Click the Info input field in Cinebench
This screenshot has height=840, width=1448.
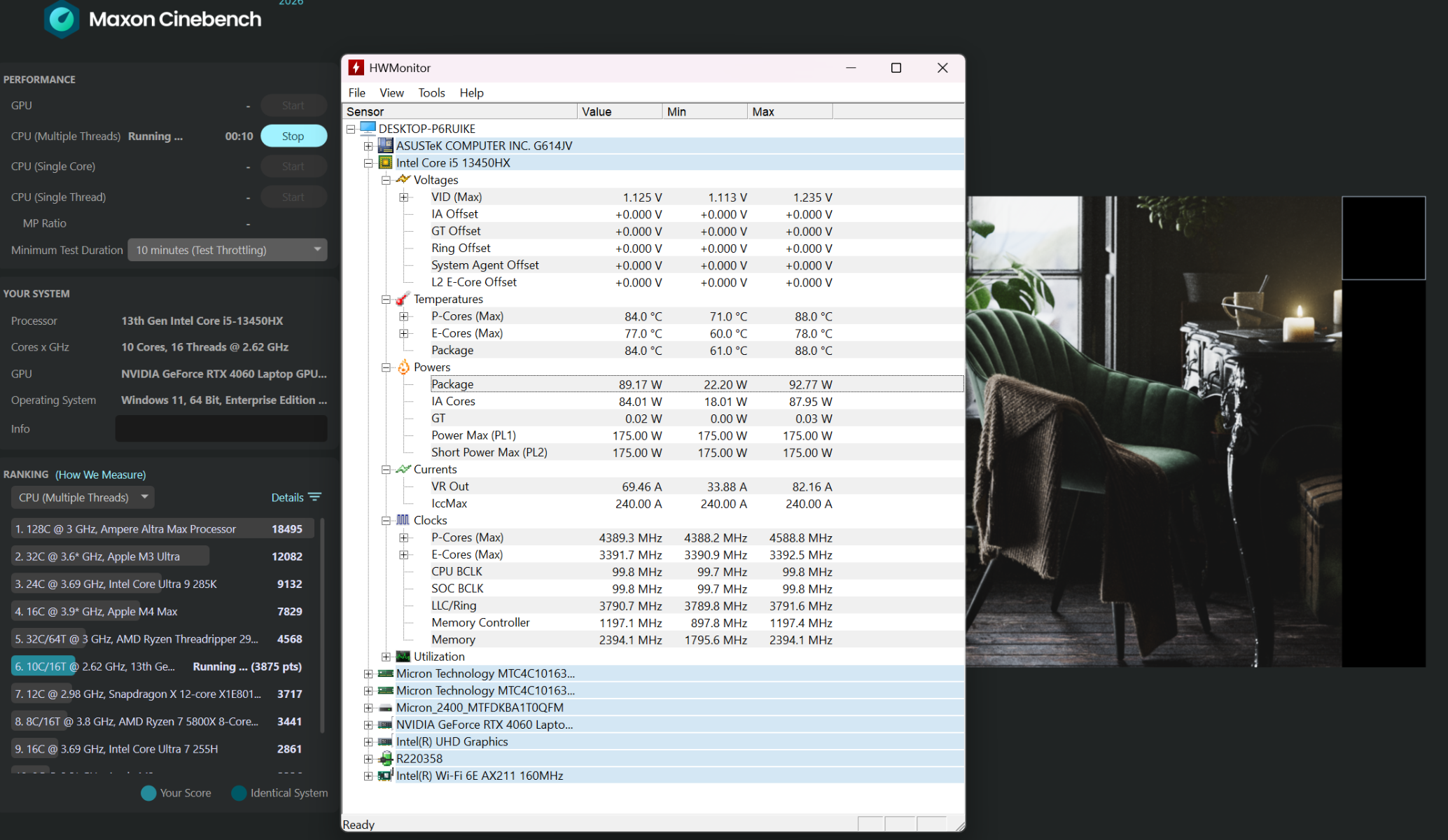(x=221, y=428)
